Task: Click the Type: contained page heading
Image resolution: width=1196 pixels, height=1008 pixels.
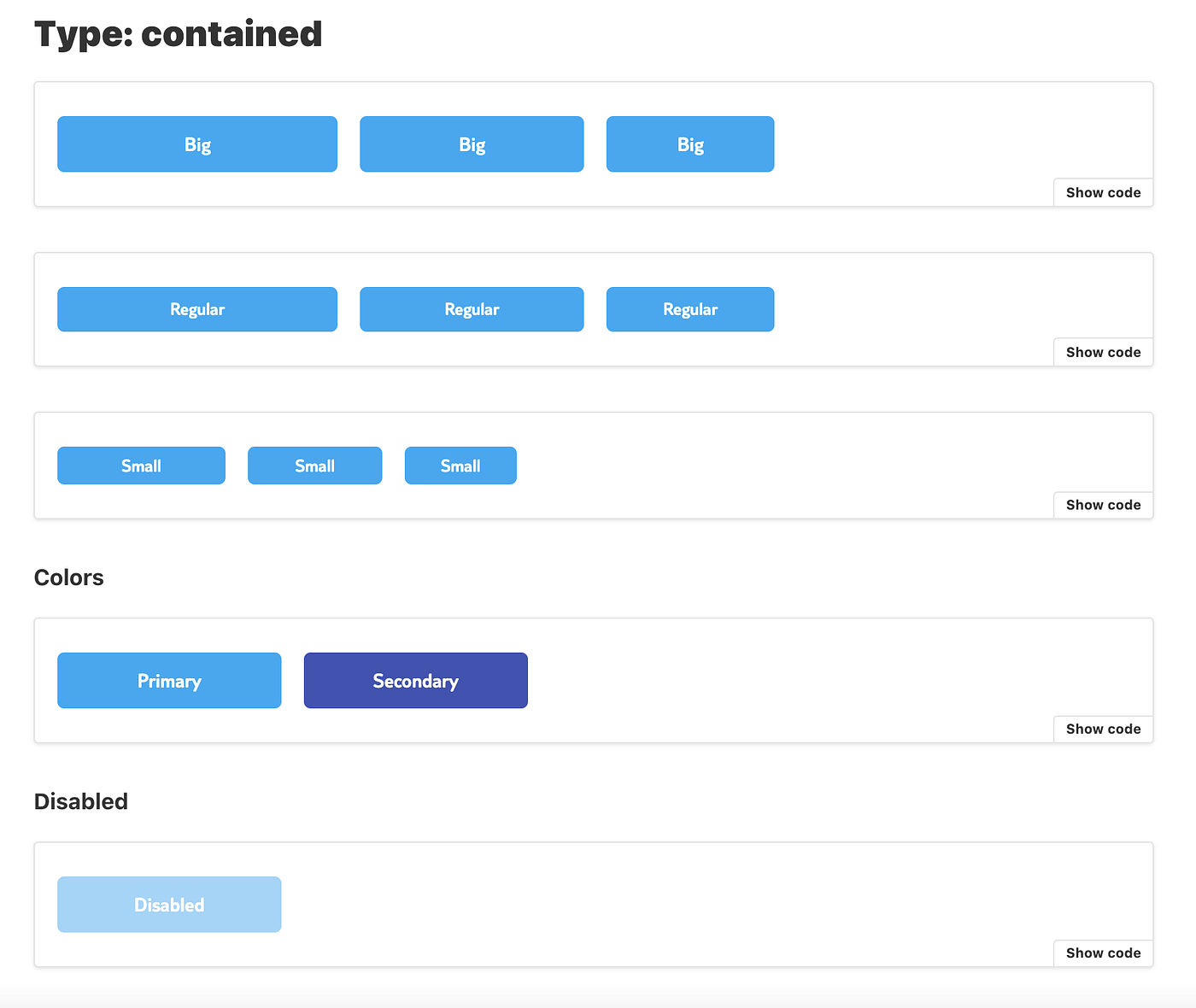Action: coord(178,32)
